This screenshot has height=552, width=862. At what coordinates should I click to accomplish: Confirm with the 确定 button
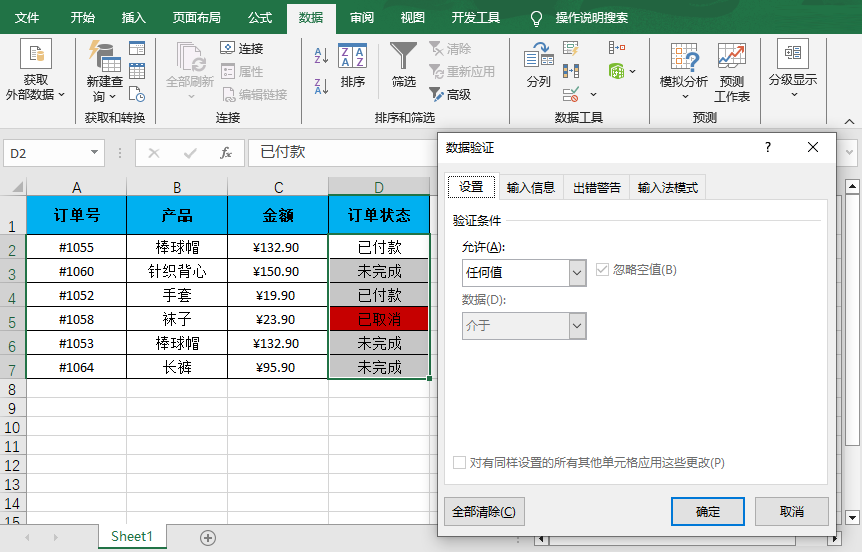click(708, 512)
